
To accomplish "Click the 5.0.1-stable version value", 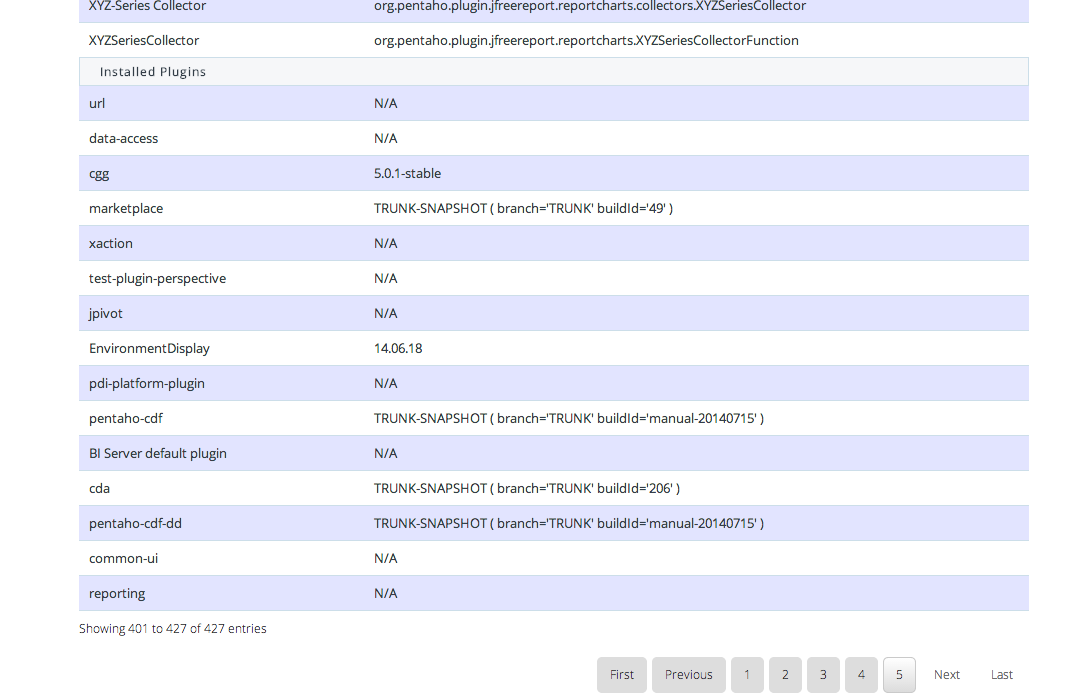I will coord(407,173).
